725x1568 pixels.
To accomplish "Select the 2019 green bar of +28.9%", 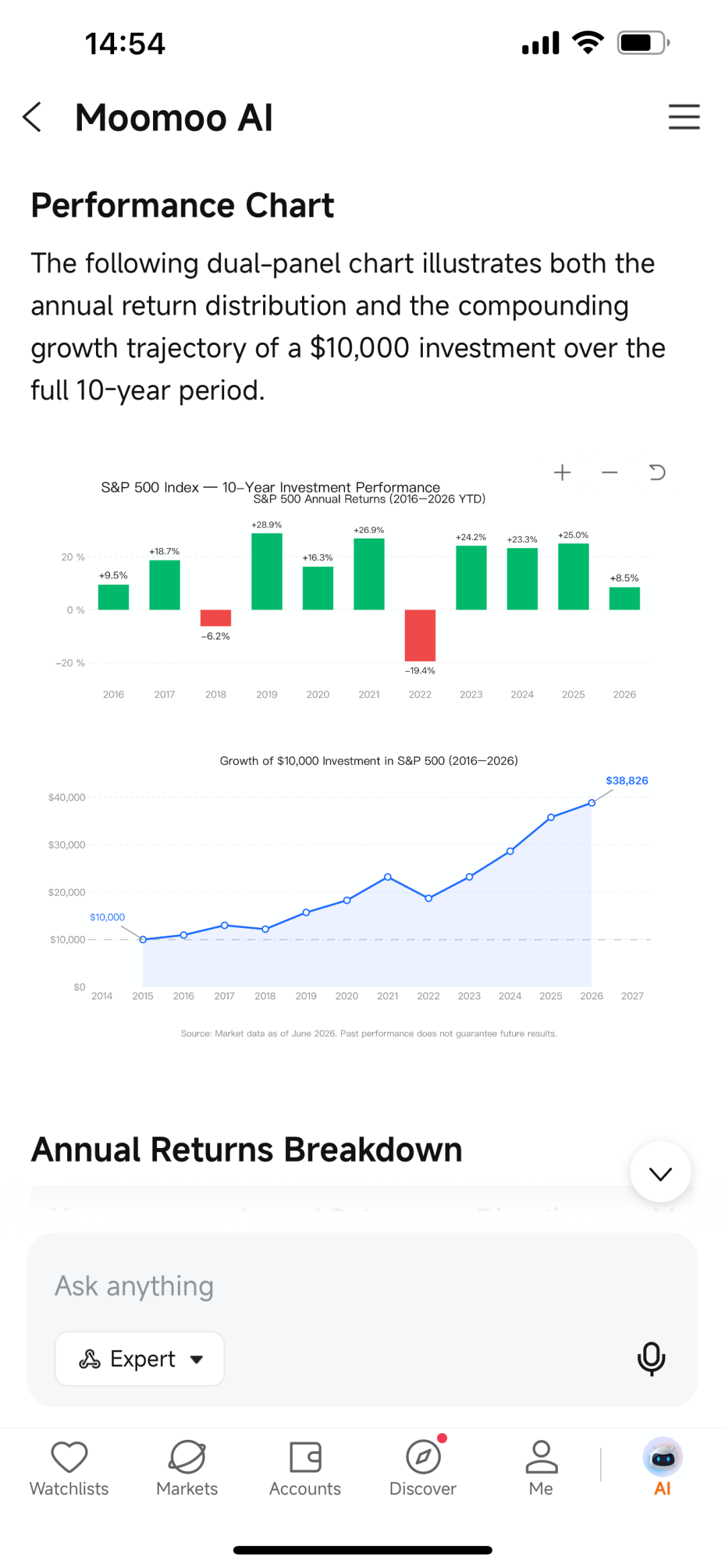I will click(267, 572).
